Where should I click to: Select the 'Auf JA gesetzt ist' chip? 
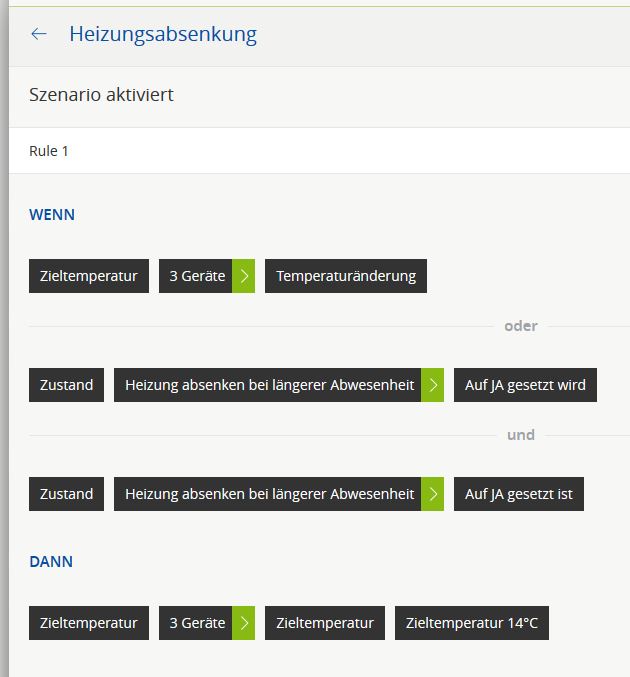(519, 494)
